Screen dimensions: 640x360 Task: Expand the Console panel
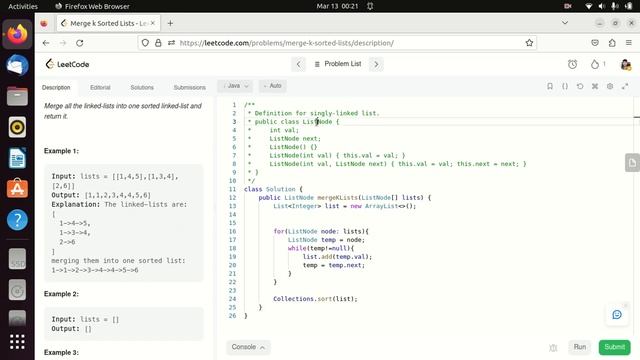248,347
